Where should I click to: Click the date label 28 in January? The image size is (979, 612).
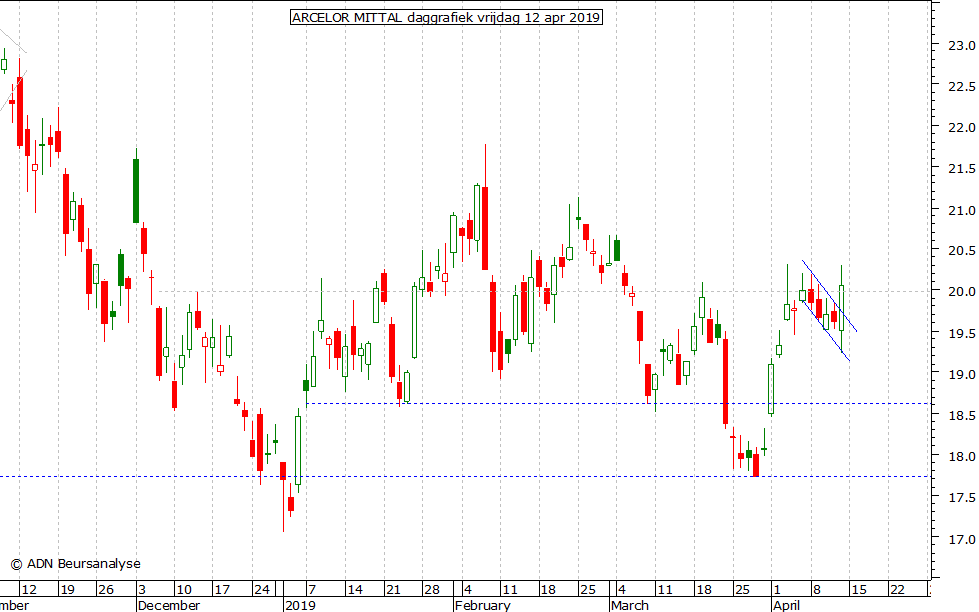click(x=432, y=589)
